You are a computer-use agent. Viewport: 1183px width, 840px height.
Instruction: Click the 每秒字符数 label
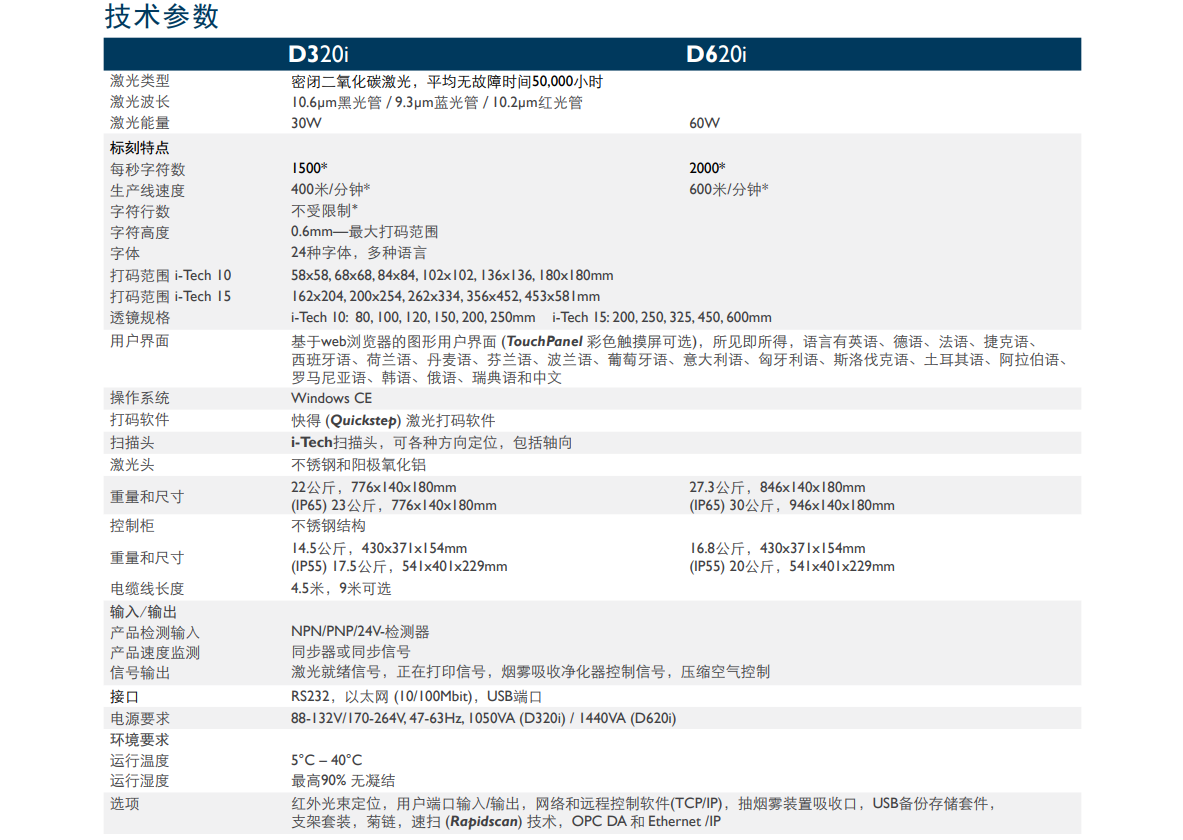pos(147,169)
